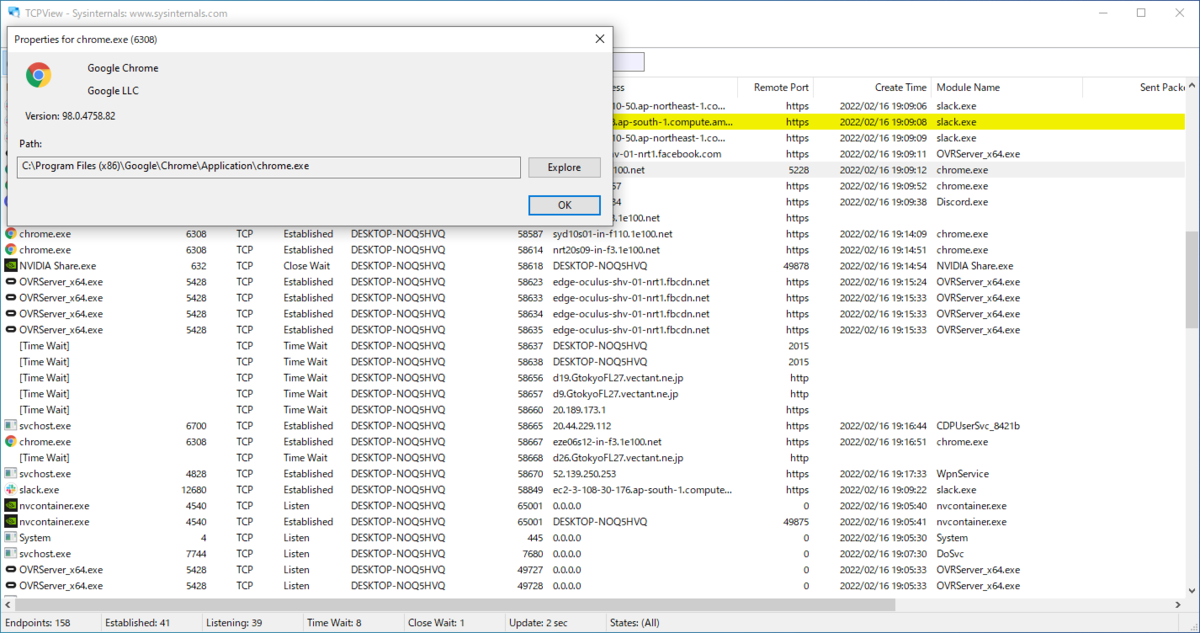Click remote address '20.44.229.112'
This screenshot has width=1200, height=633.
[582, 426]
